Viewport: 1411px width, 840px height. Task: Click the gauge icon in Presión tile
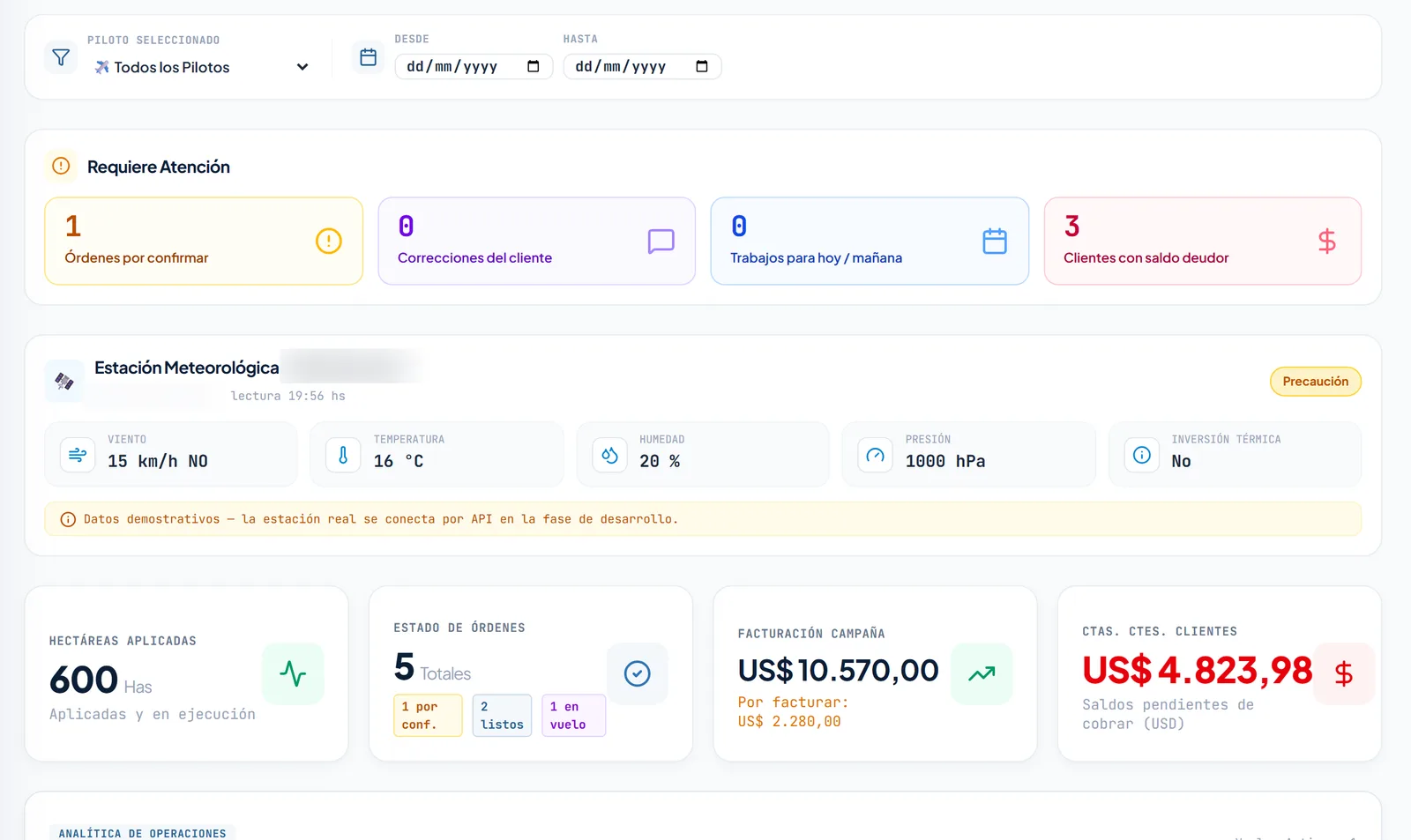coord(875,455)
